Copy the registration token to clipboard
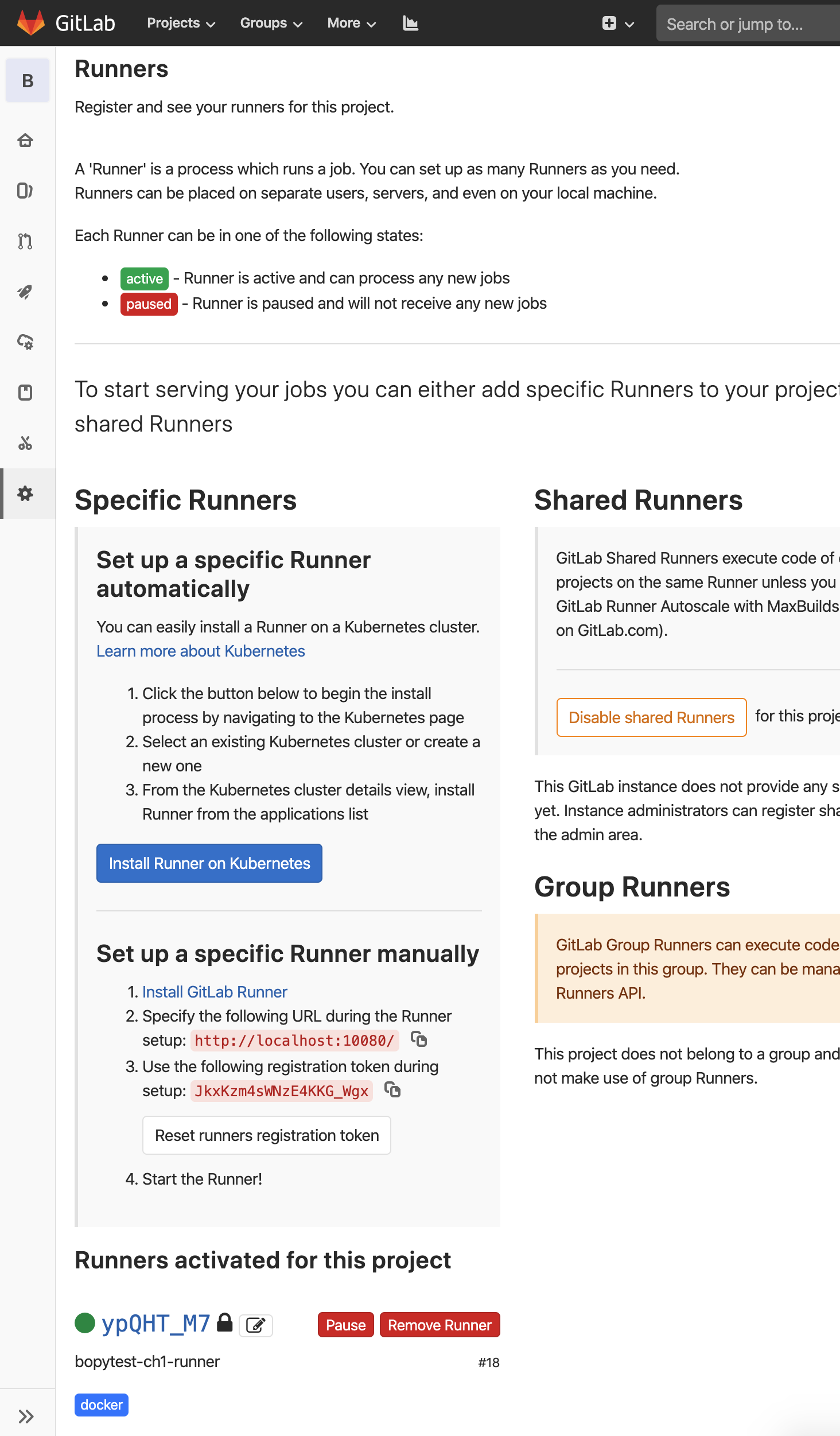Viewport: 840px width, 1436px height. point(392,1089)
